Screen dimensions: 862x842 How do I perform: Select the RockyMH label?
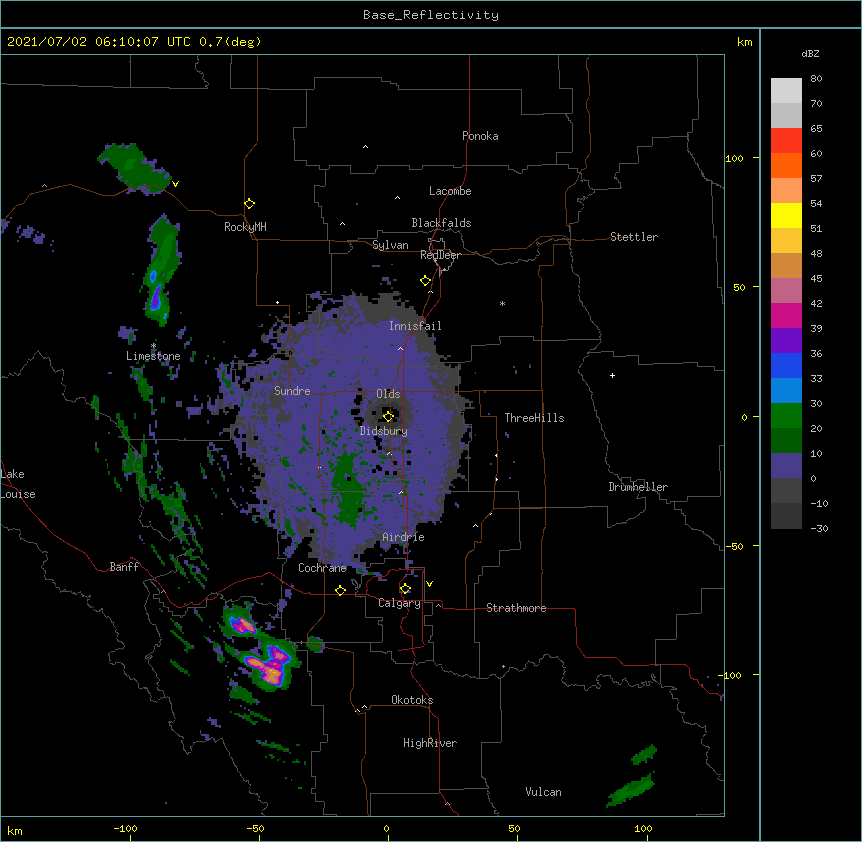(x=245, y=227)
